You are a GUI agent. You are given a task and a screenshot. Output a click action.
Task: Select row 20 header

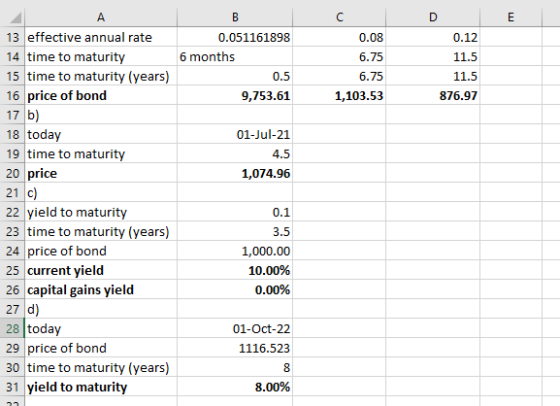click(x=12, y=173)
